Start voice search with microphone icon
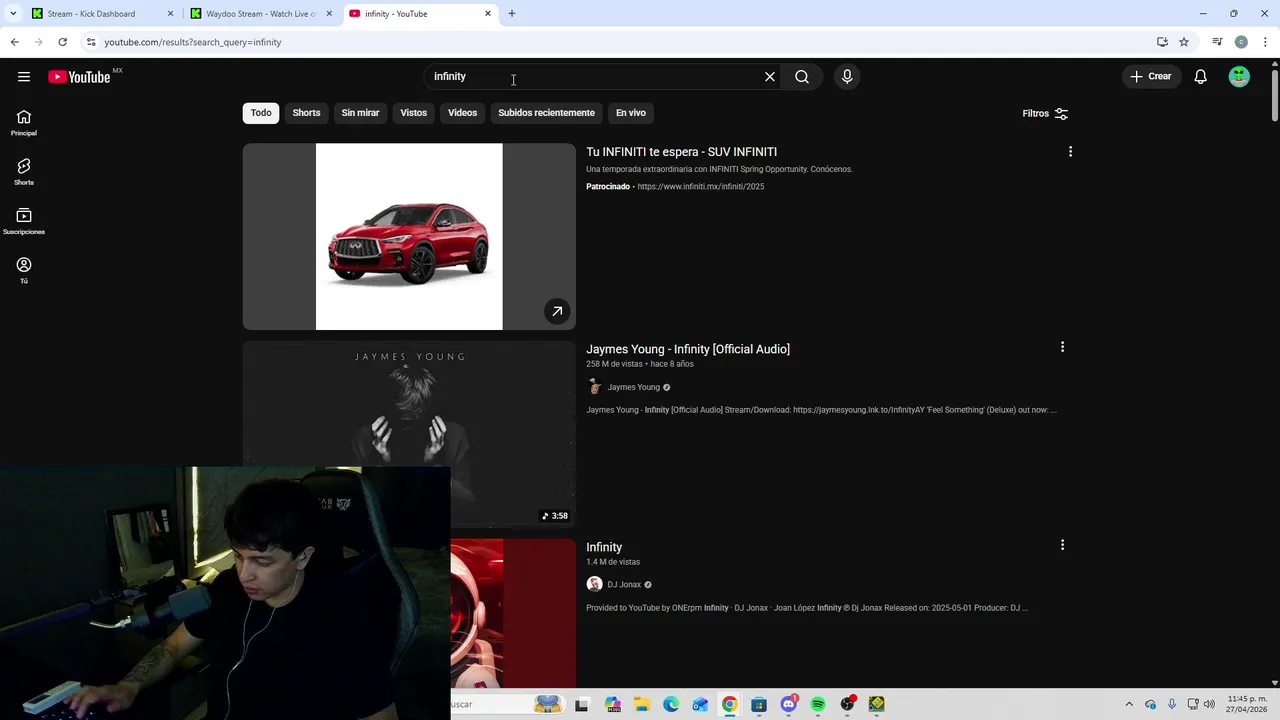 [x=847, y=77]
